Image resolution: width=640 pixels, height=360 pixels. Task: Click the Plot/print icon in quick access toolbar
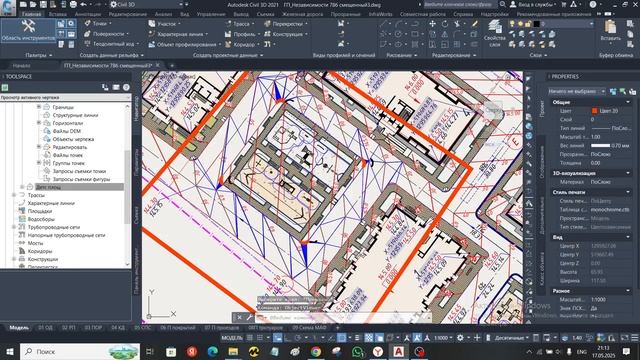pyautogui.click(x=73, y=4)
